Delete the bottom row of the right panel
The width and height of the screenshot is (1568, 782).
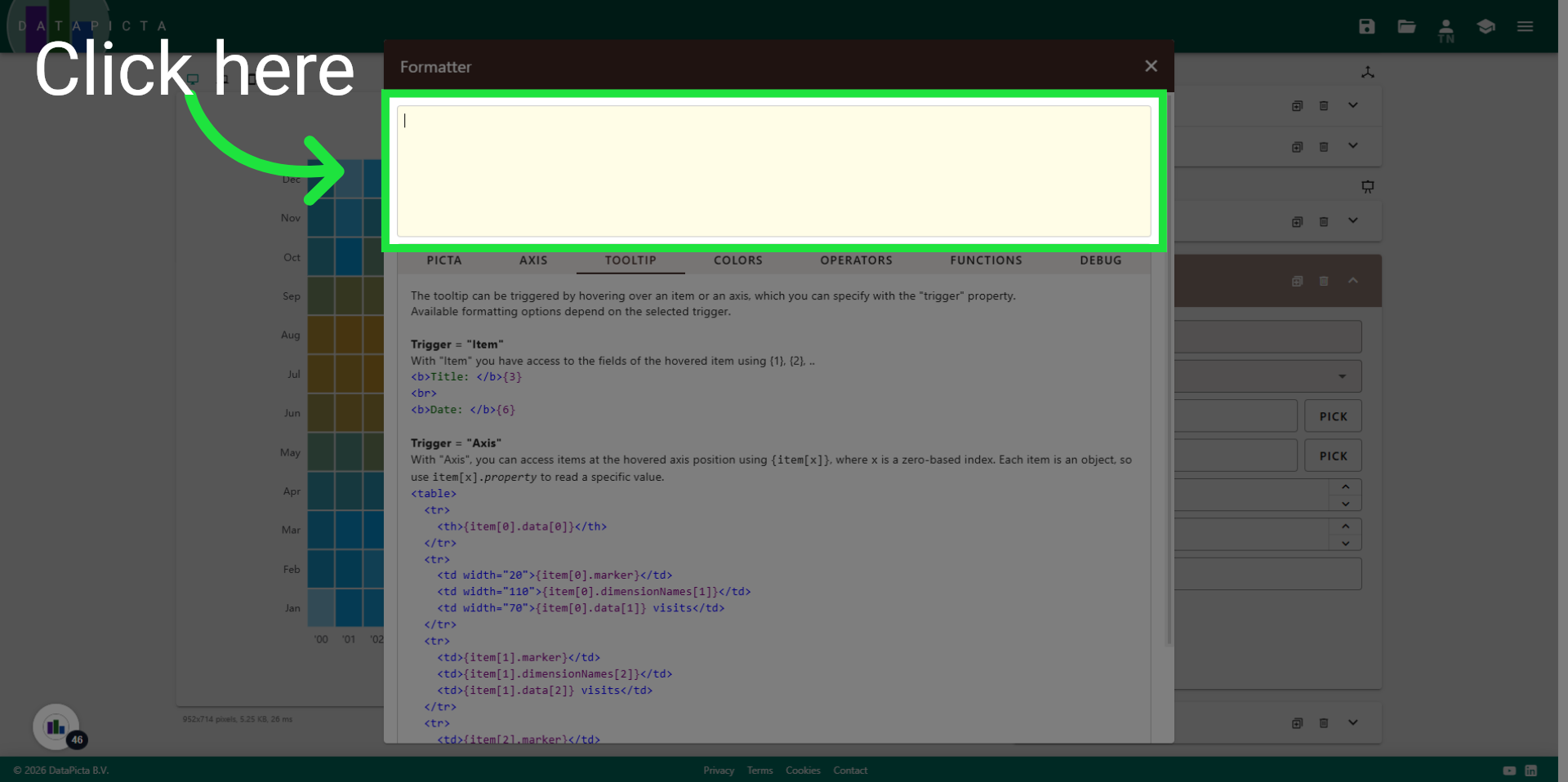1324,723
